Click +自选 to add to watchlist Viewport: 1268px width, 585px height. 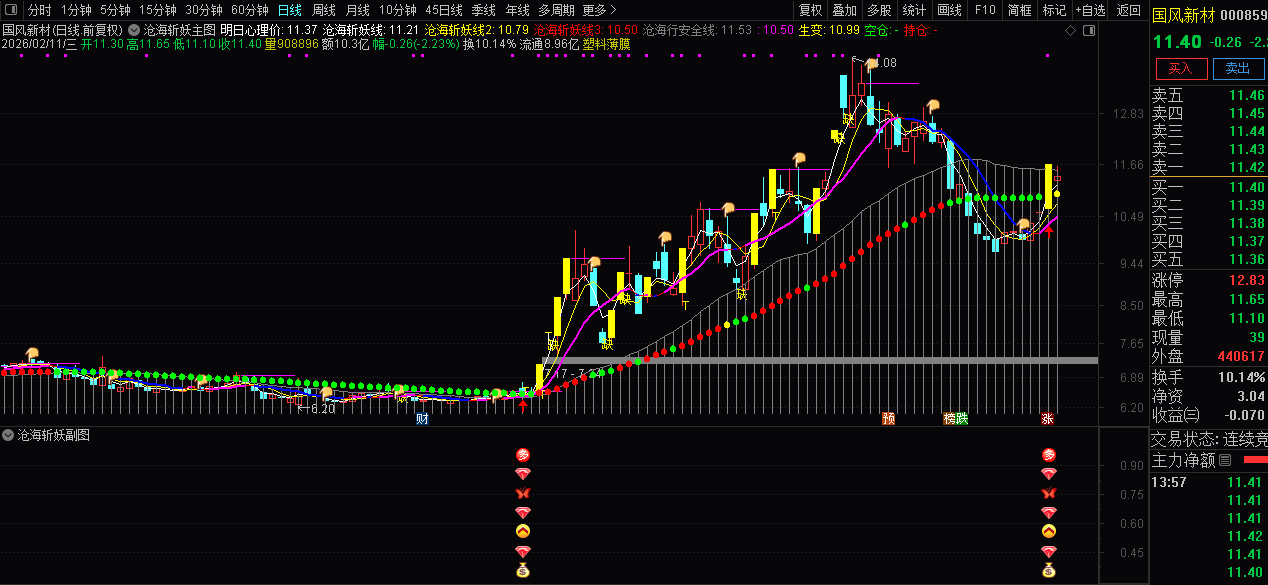tap(1091, 10)
